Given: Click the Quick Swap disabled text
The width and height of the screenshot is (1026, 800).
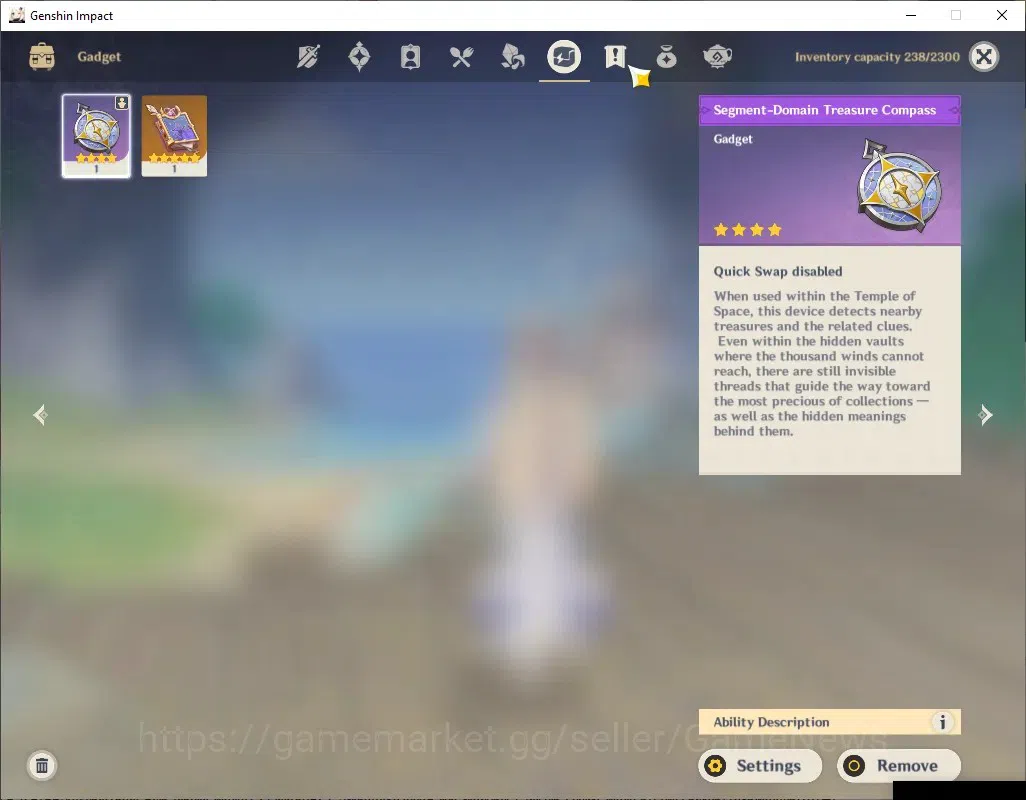Looking at the screenshot, I should pyautogui.click(x=778, y=271).
